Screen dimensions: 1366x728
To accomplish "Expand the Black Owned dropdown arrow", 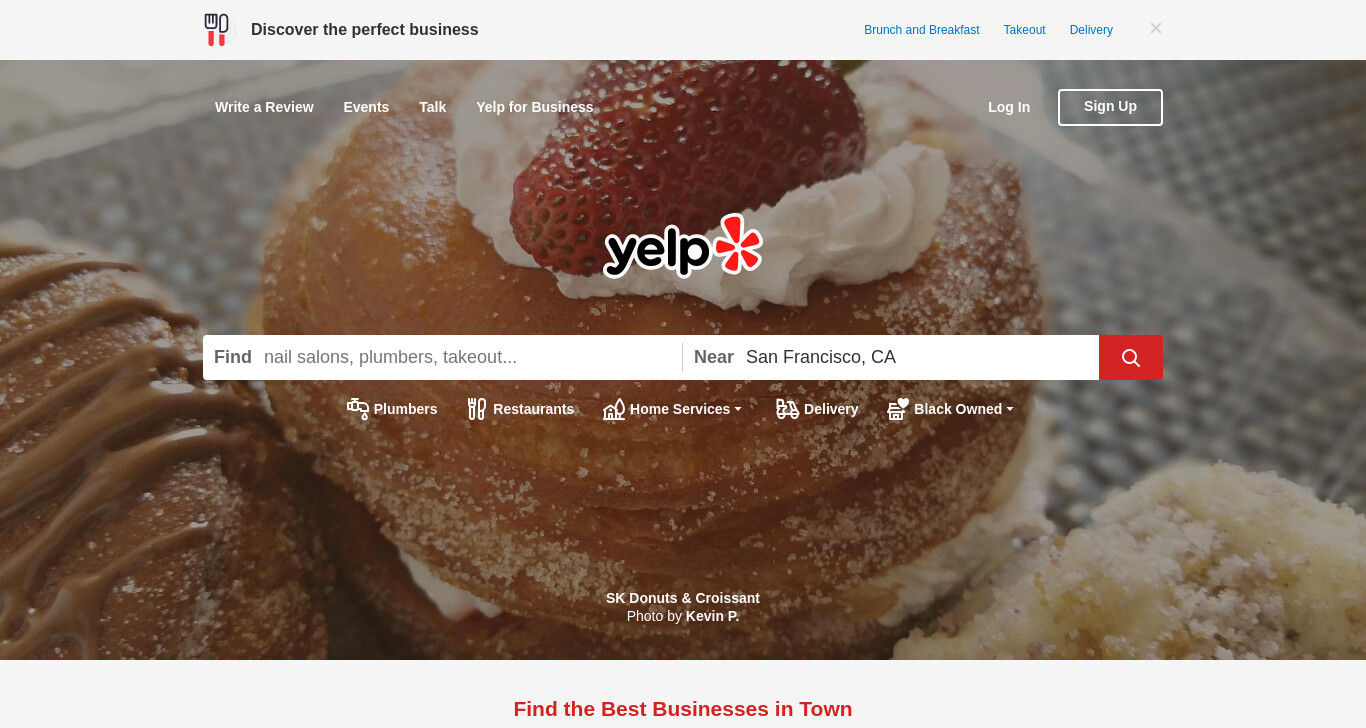I will (x=1010, y=409).
